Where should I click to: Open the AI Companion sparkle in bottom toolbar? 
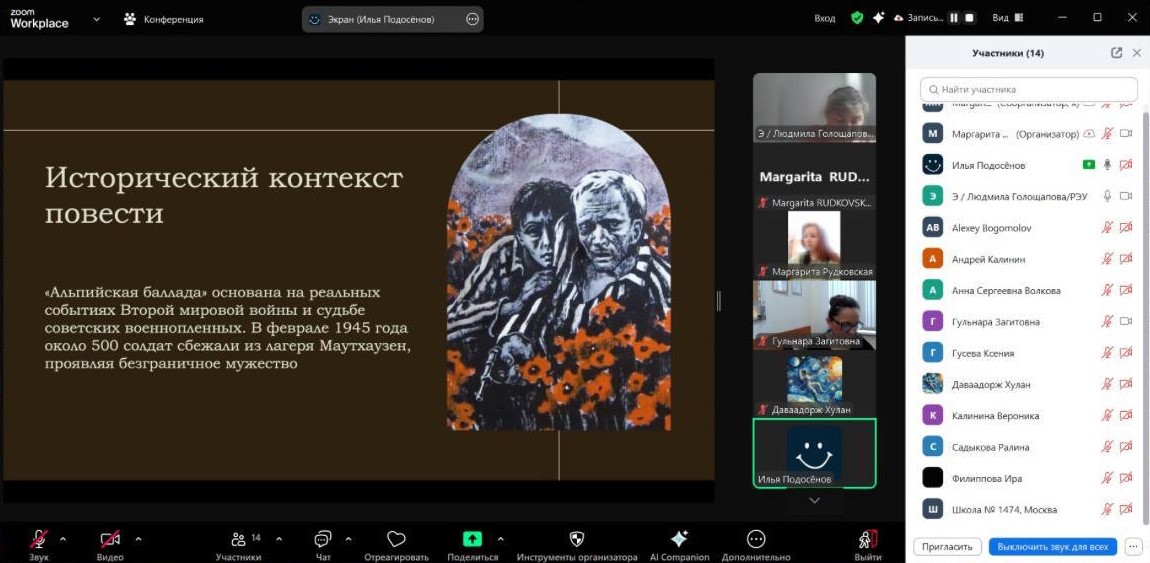click(679, 539)
